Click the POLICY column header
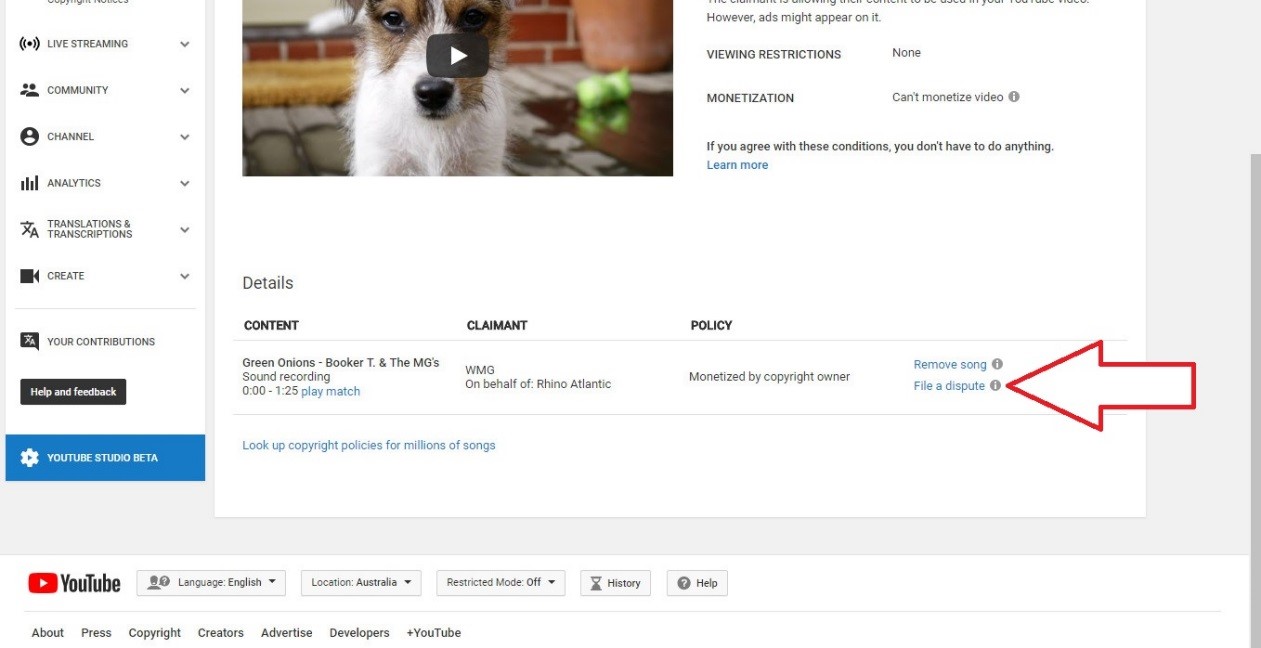The height and width of the screenshot is (648, 1261). pyautogui.click(x=711, y=326)
